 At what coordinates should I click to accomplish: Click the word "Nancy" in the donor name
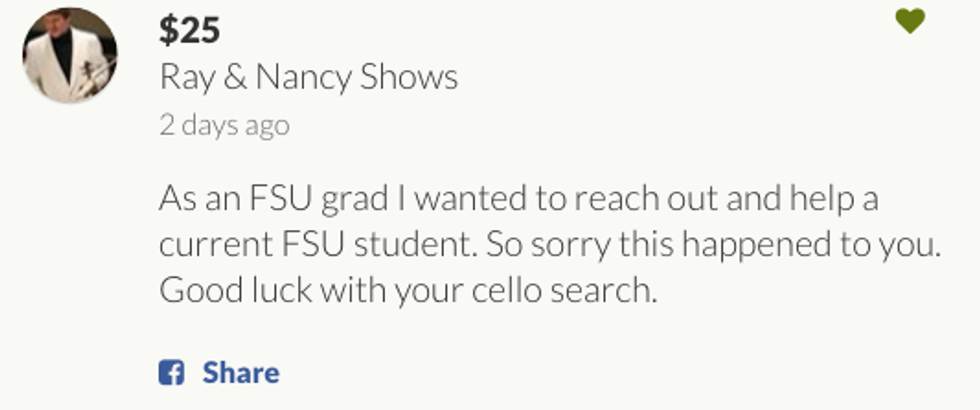coord(304,77)
